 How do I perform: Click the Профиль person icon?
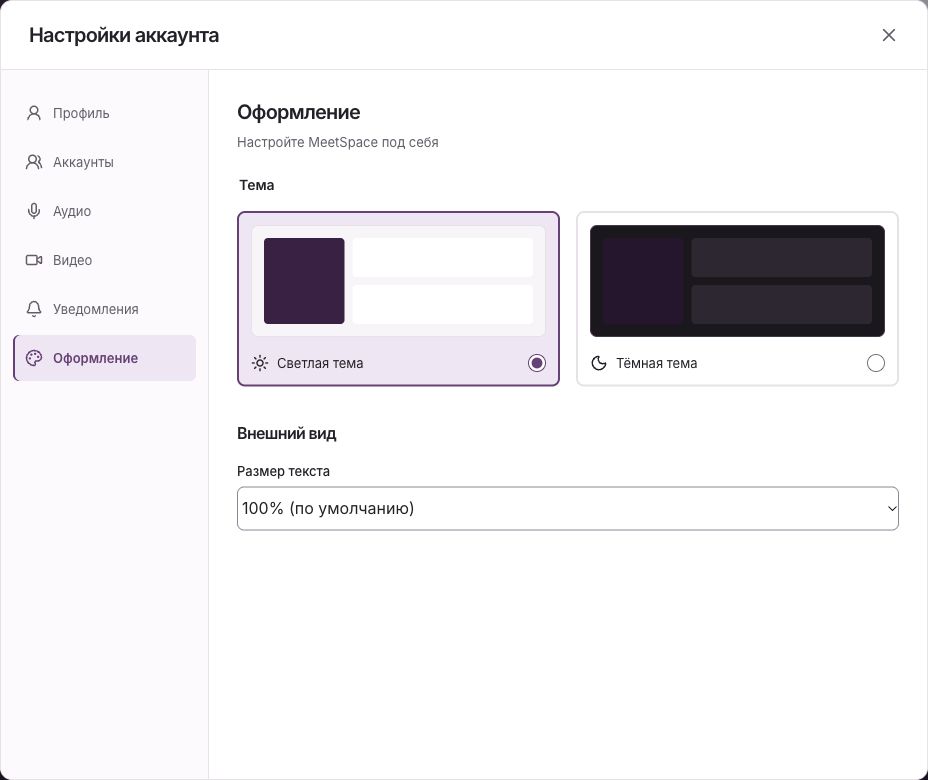34,113
